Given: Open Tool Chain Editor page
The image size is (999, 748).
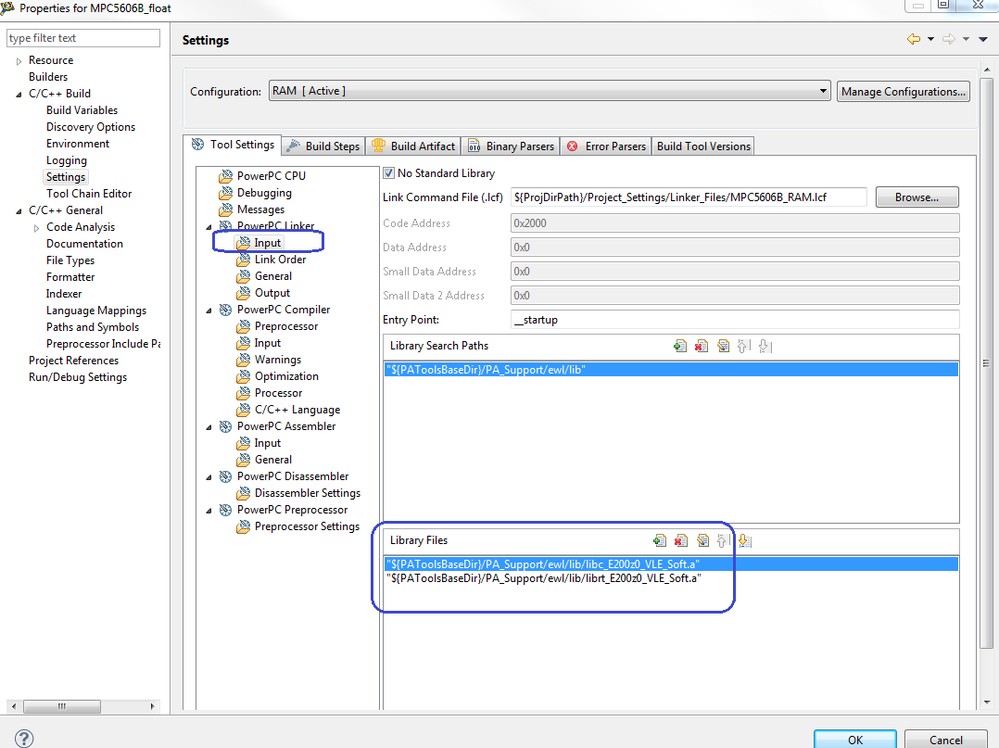Looking at the screenshot, I should tap(89, 194).
